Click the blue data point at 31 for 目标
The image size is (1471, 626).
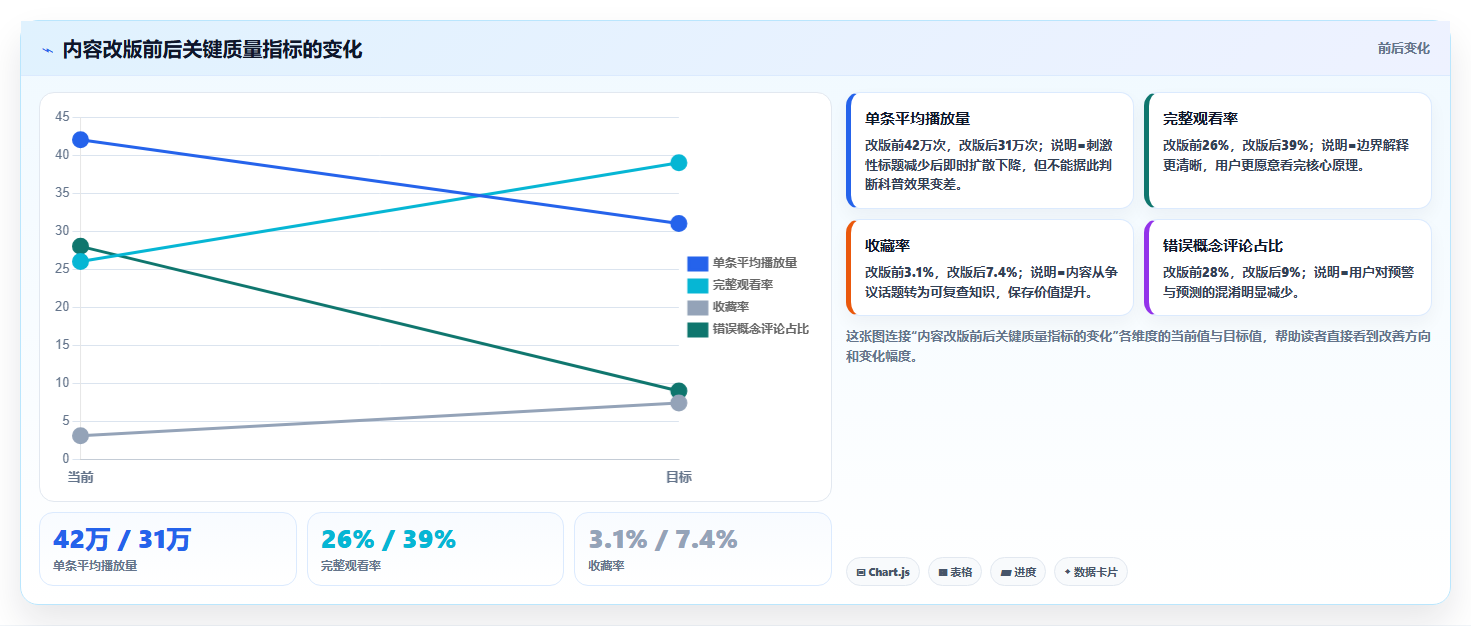(x=678, y=223)
